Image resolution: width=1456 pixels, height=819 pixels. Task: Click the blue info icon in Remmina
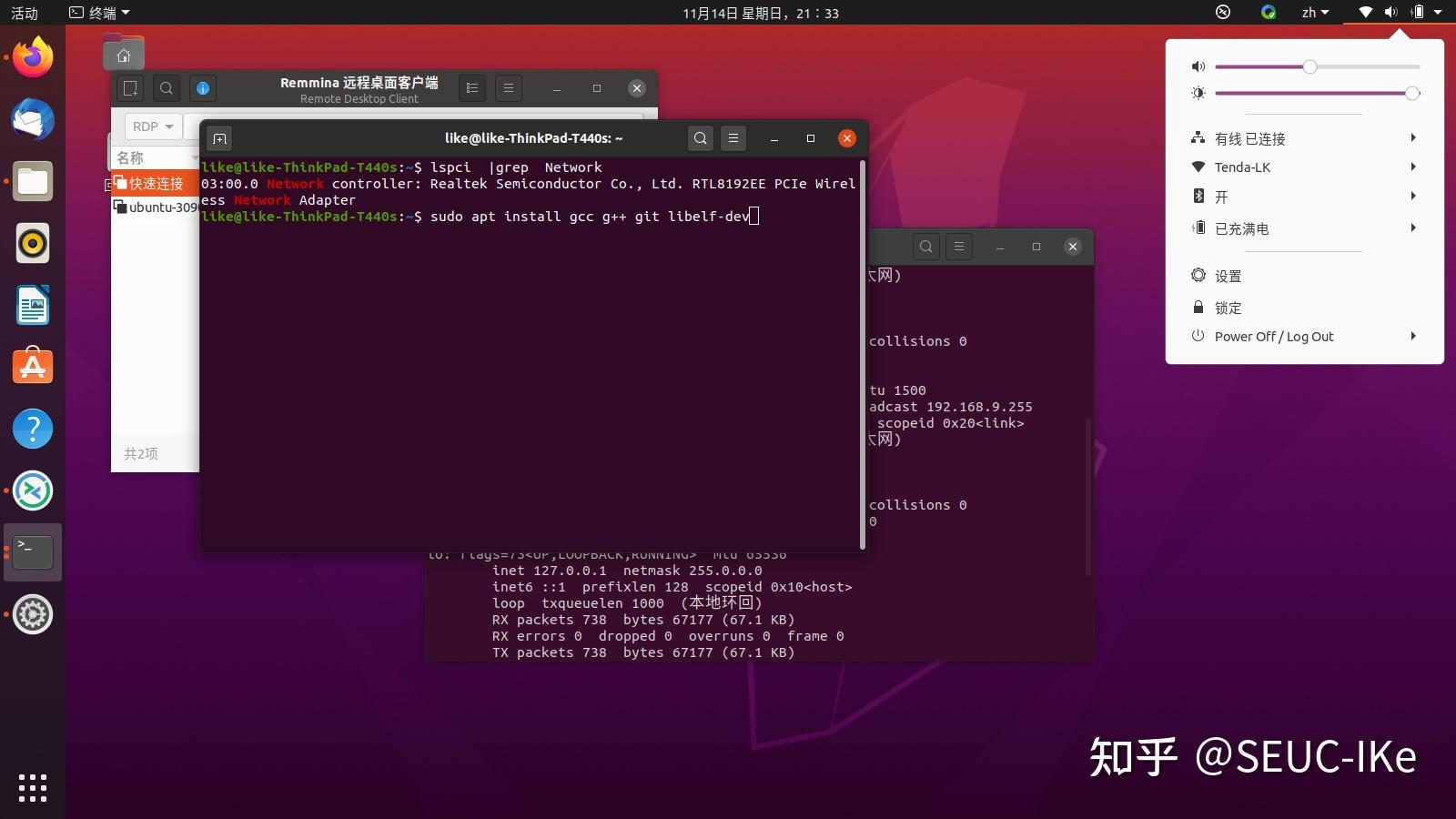[x=203, y=88]
